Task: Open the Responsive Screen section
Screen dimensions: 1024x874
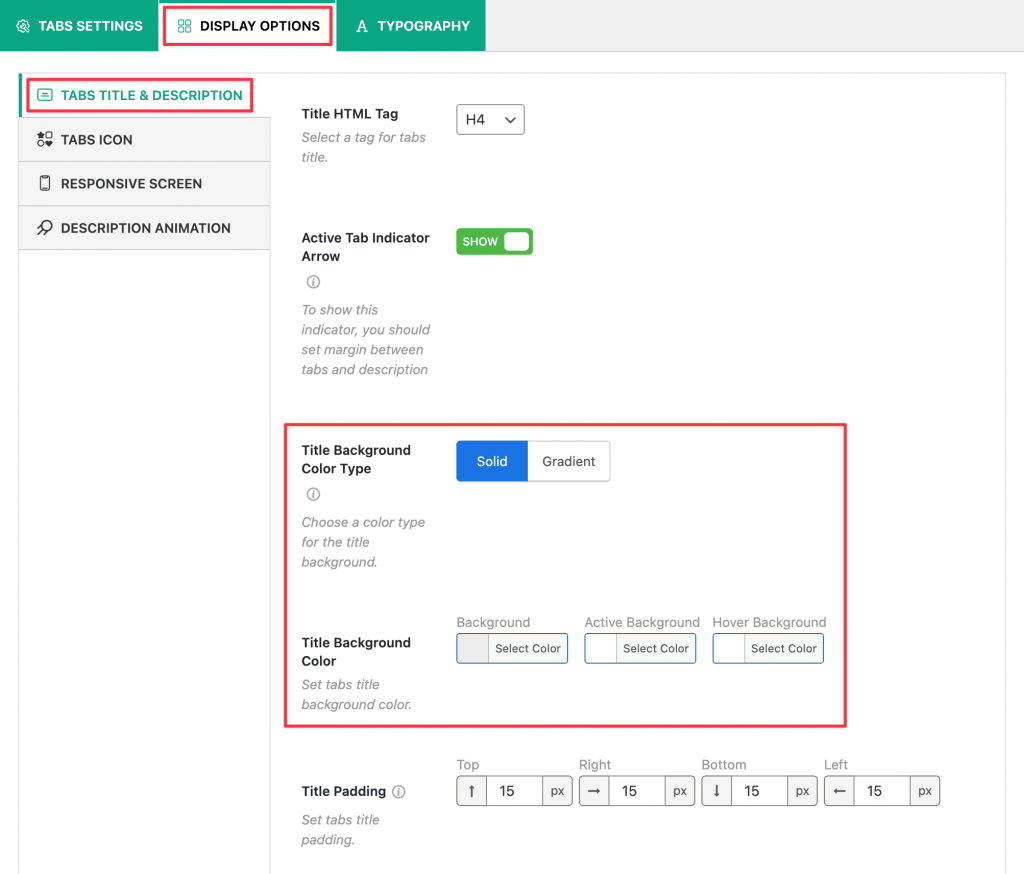Action: [145, 184]
